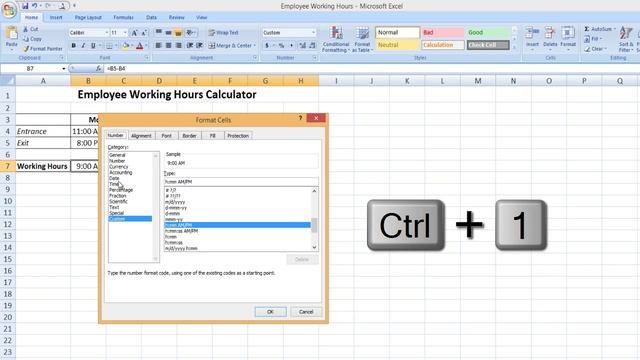Toggle Wrap Text for the cell

tap(224, 33)
